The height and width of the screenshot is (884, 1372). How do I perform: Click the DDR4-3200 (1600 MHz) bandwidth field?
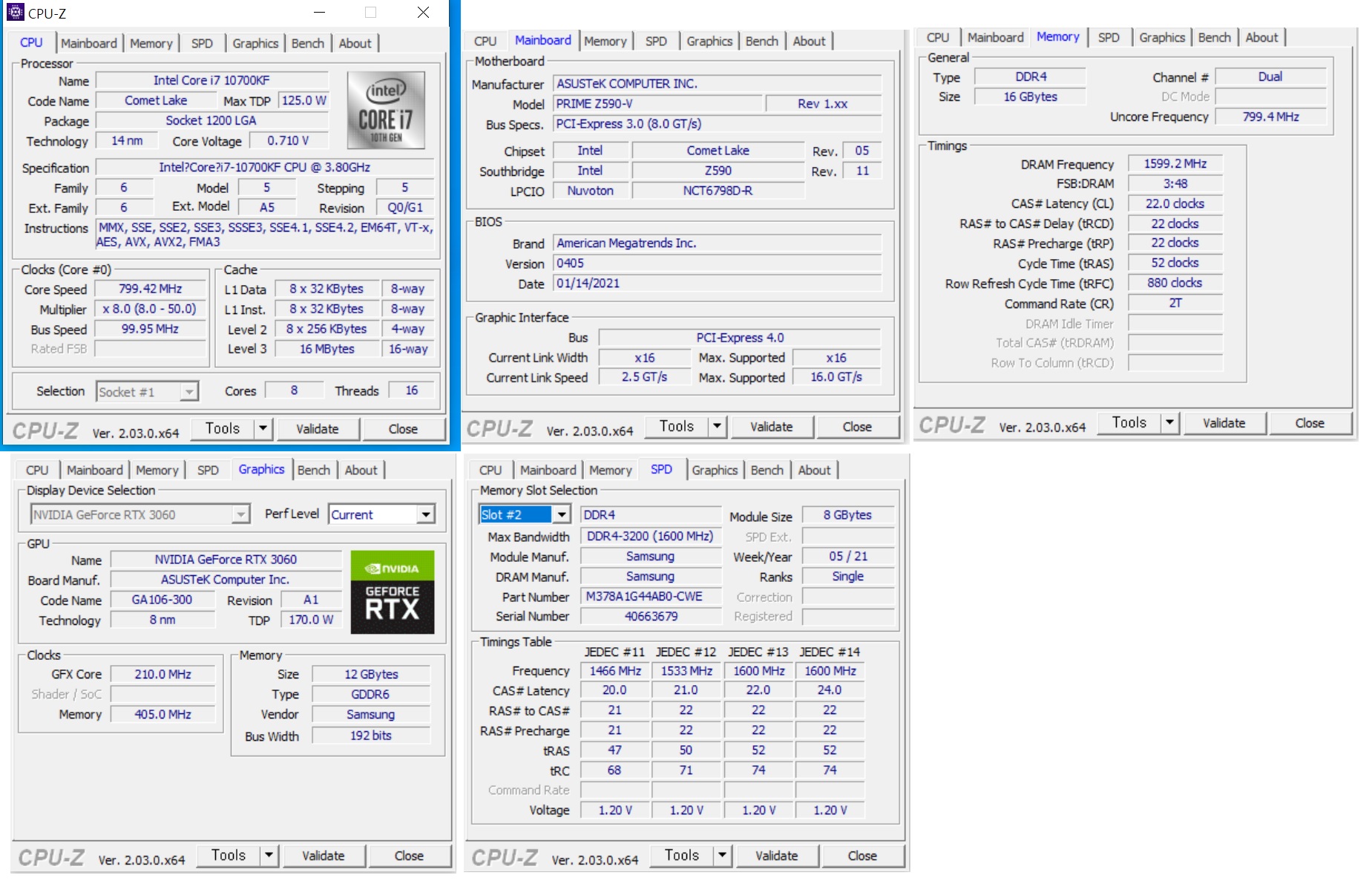coord(651,536)
